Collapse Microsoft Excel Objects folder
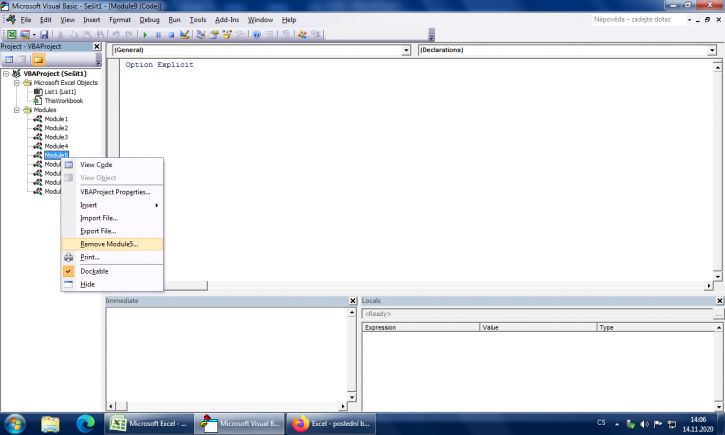The height and width of the screenshot is (435, 725). (17, 83)
